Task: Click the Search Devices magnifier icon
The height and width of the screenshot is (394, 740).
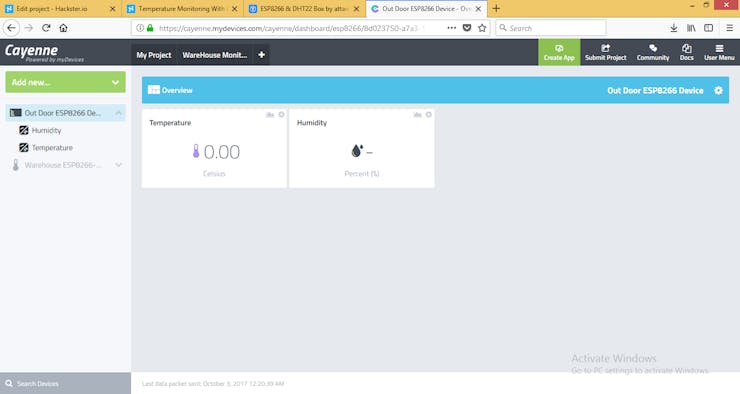Action: pos(9,383)
